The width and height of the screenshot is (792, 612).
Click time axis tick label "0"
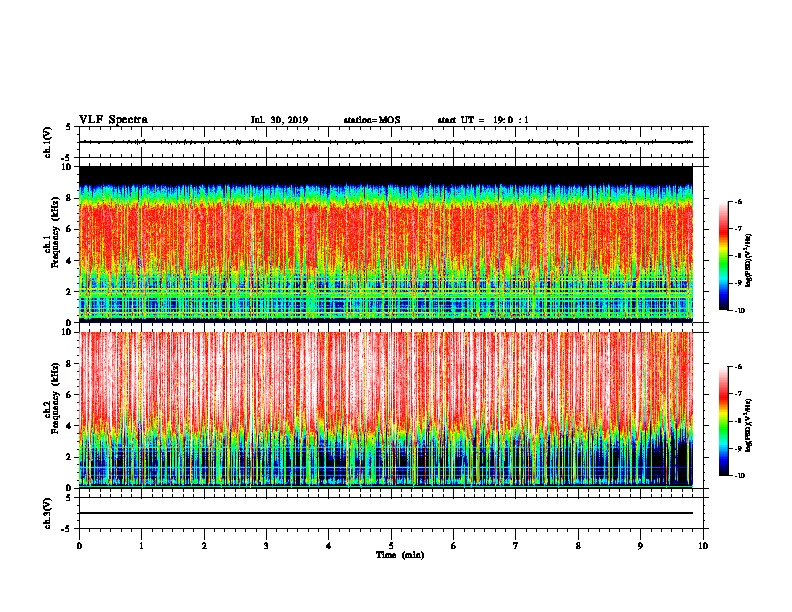tap(79, 546)
